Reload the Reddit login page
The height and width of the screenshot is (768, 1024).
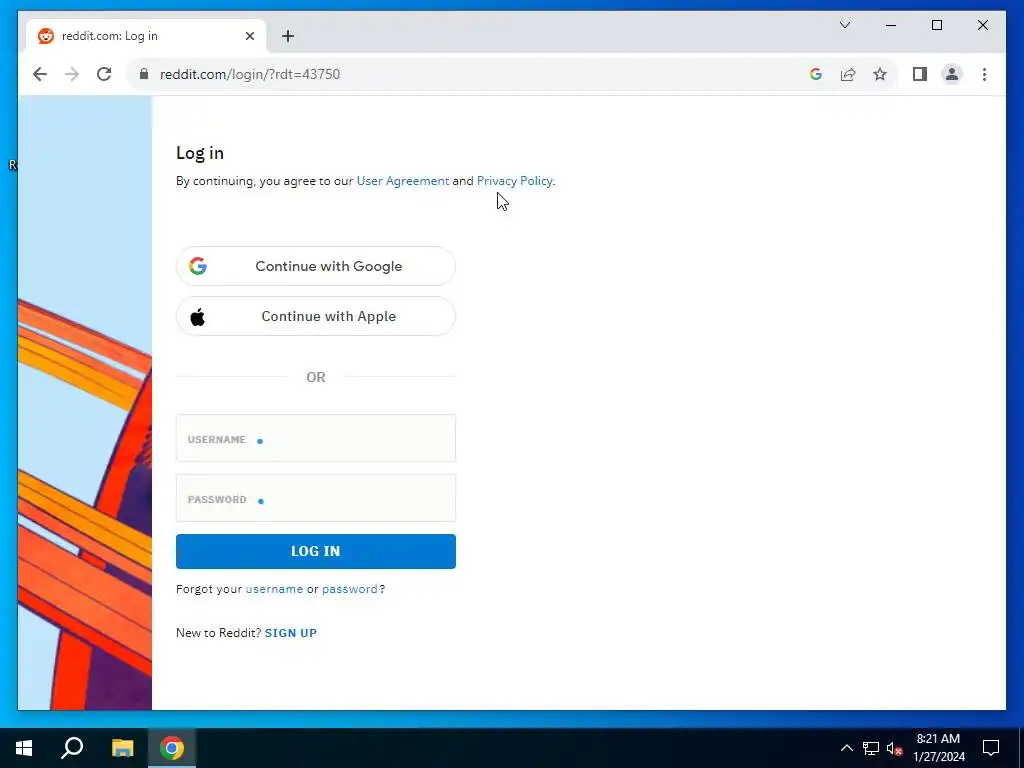pyautogui.click(x=104, y=74)
